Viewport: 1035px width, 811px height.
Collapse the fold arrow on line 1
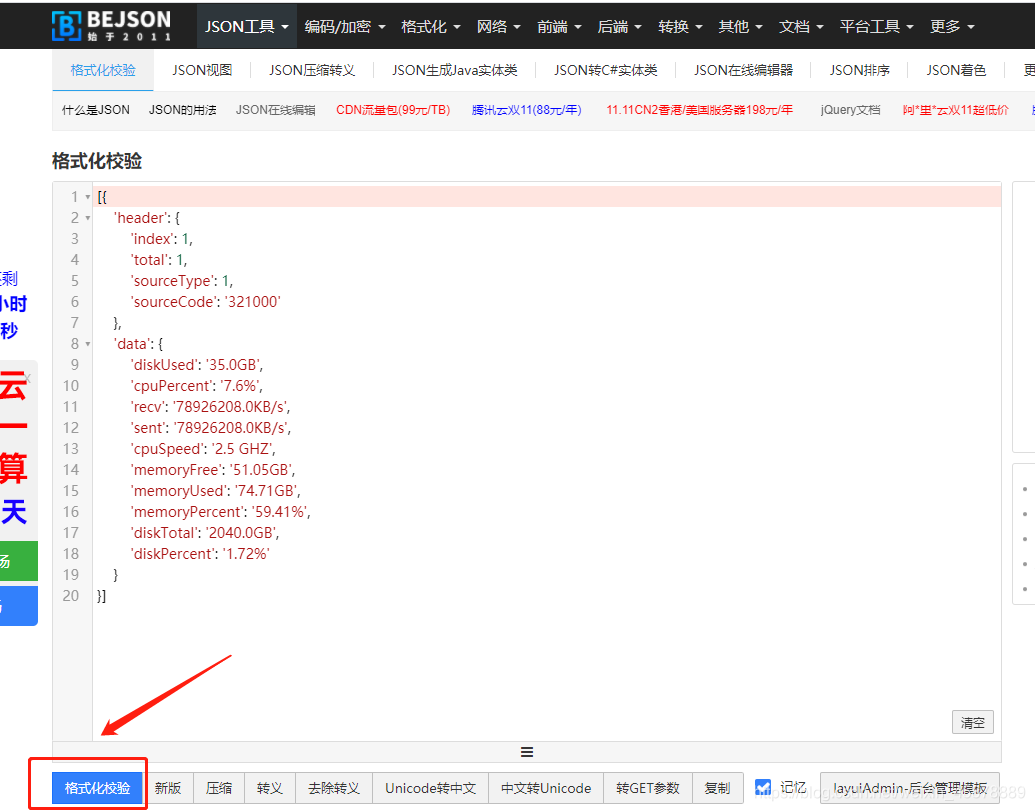tap(88, 197)
